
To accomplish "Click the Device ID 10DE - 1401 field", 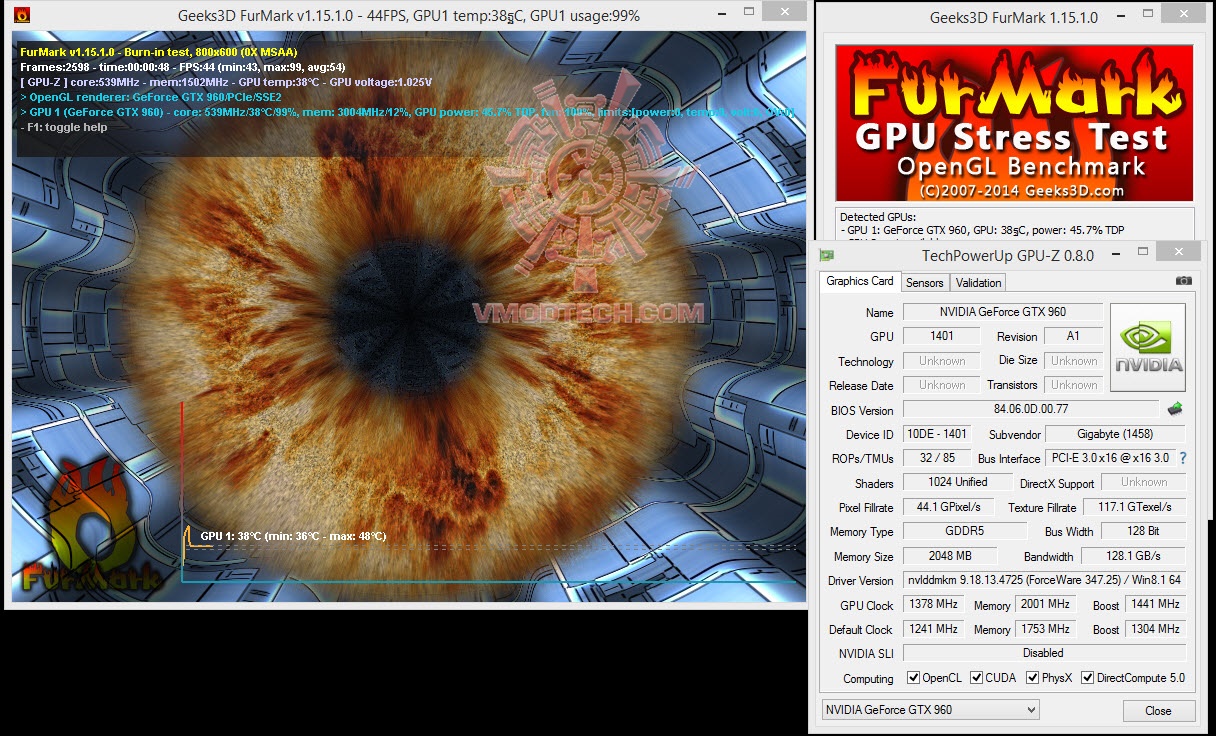I will 936,434.
